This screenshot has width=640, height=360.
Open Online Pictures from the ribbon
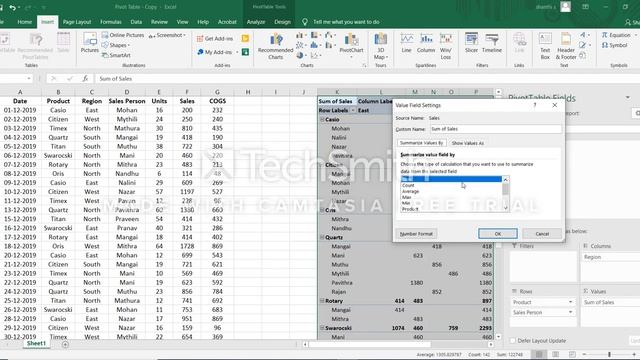click(x=123, y=35)
